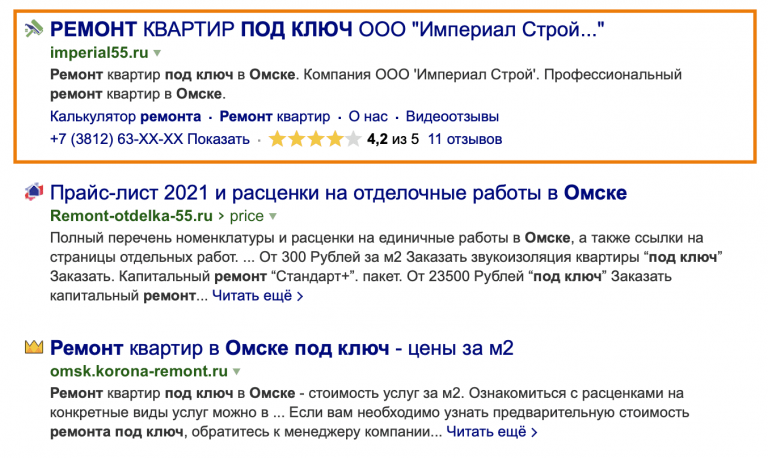The width and height of the screenshot is (768, 458).
Task: Click 'Читать ещё' in the price list snippet
Action: coord(258,296)
